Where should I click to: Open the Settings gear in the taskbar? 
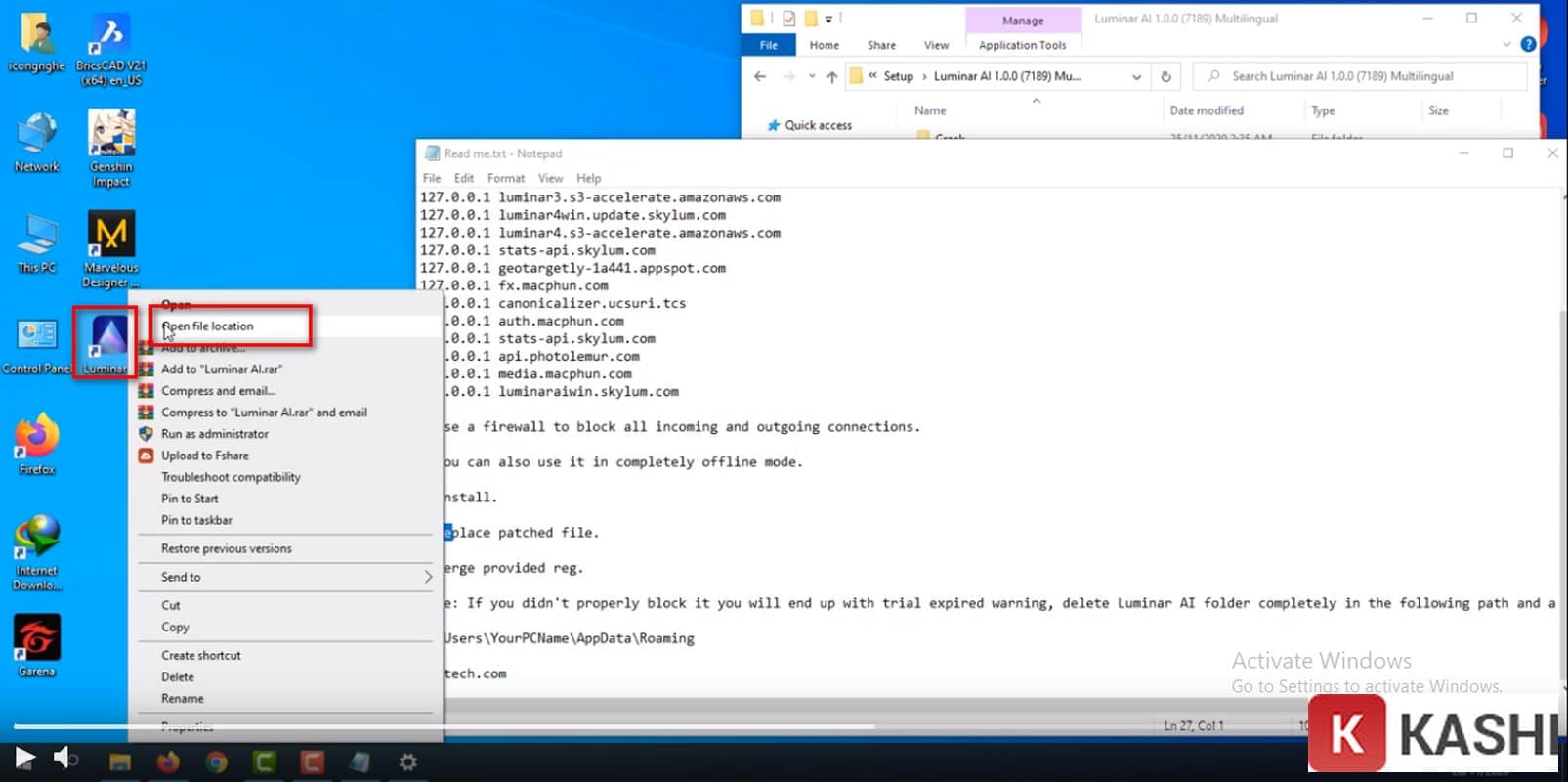tap(407, 761)
